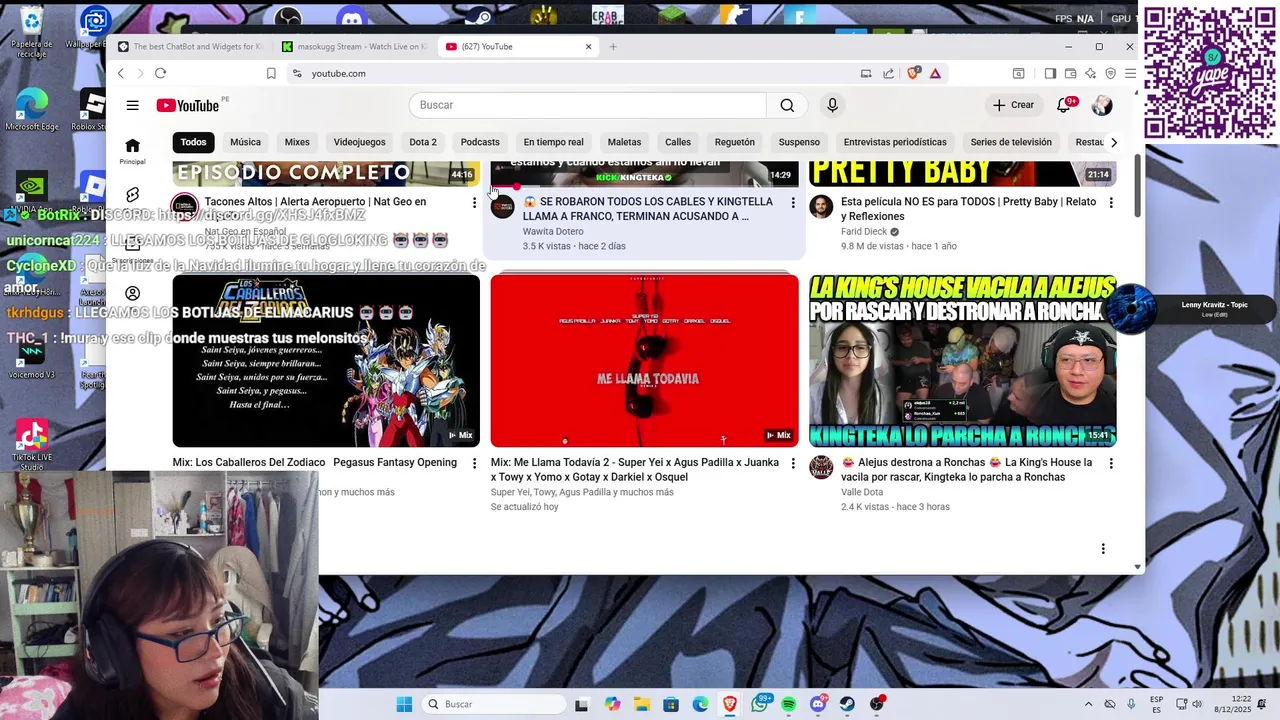This screenshot has height=720, width=1280.
Task: Open new browser tab
Action: (613, 47)
